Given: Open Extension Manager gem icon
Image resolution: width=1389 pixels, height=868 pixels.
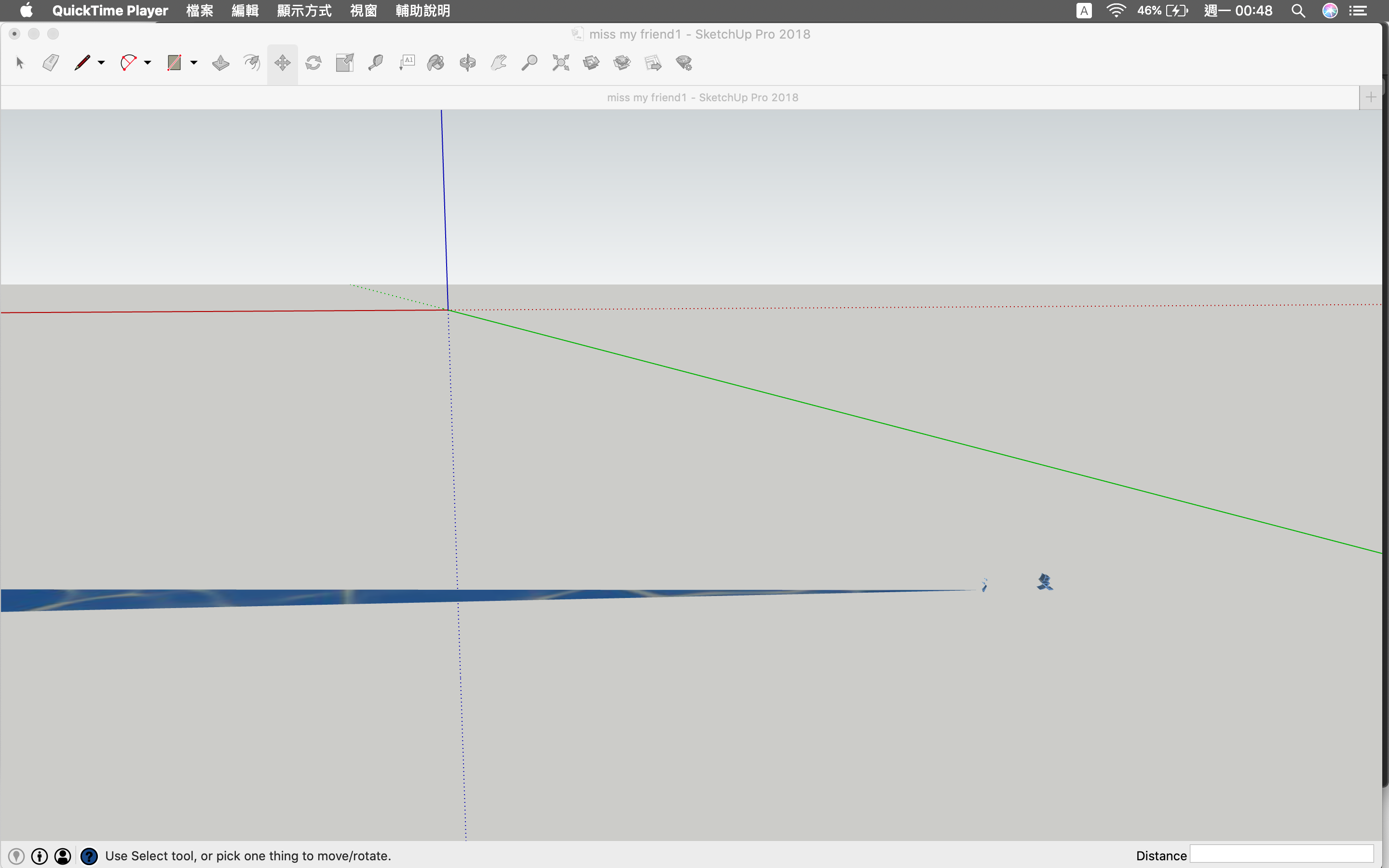Looking at the screenshot, I should pos(683,63).
